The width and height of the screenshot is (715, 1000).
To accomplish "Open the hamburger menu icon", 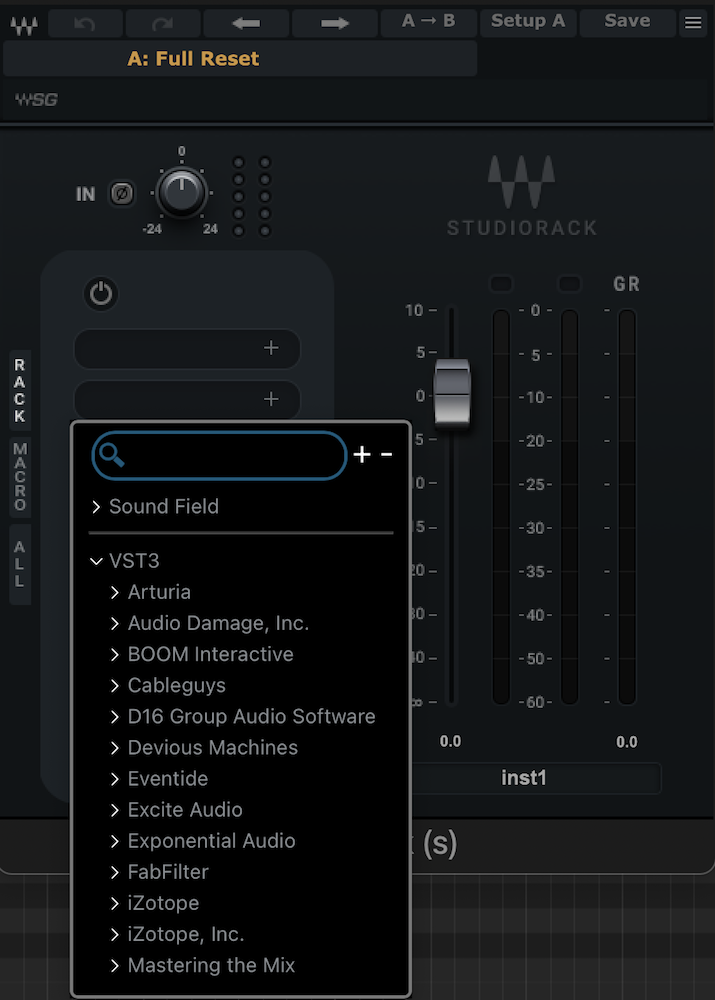I will coord(693,24).
